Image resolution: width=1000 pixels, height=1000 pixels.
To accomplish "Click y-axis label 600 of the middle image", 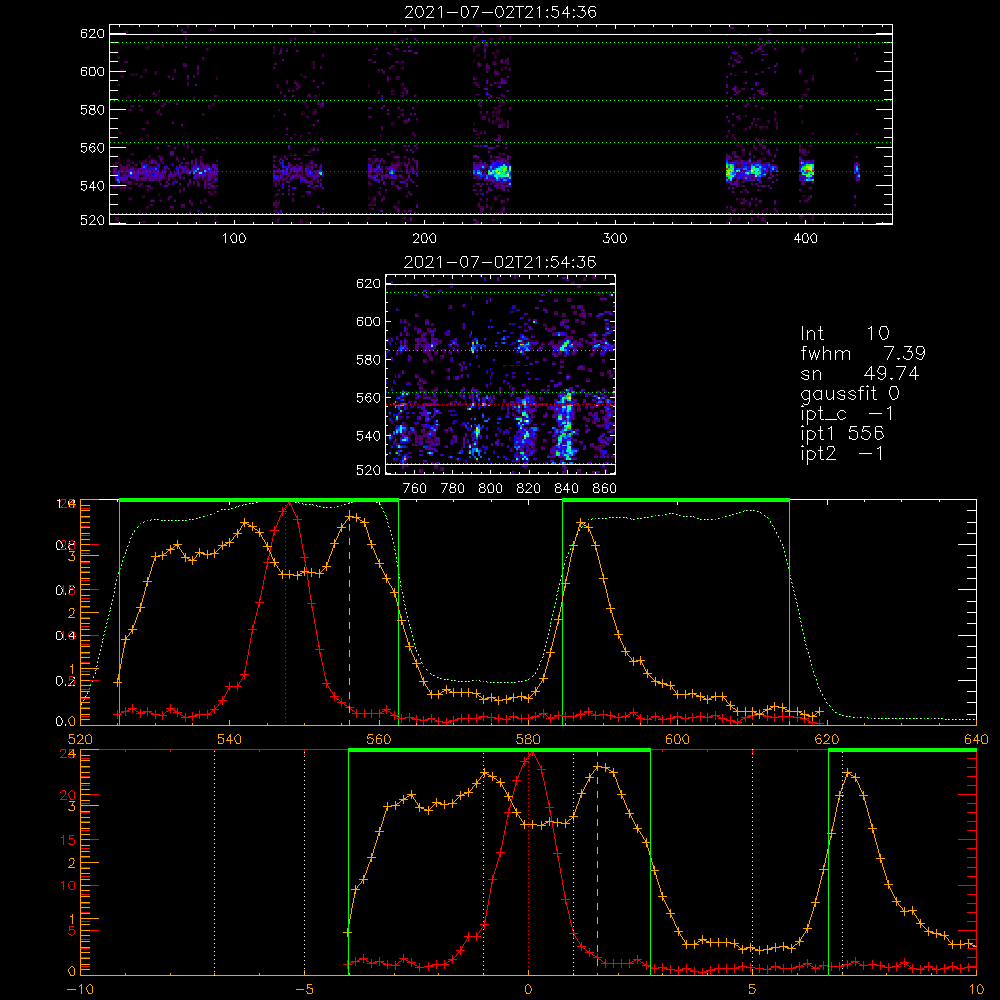I will pyautogui.click(x=368, y=321).
